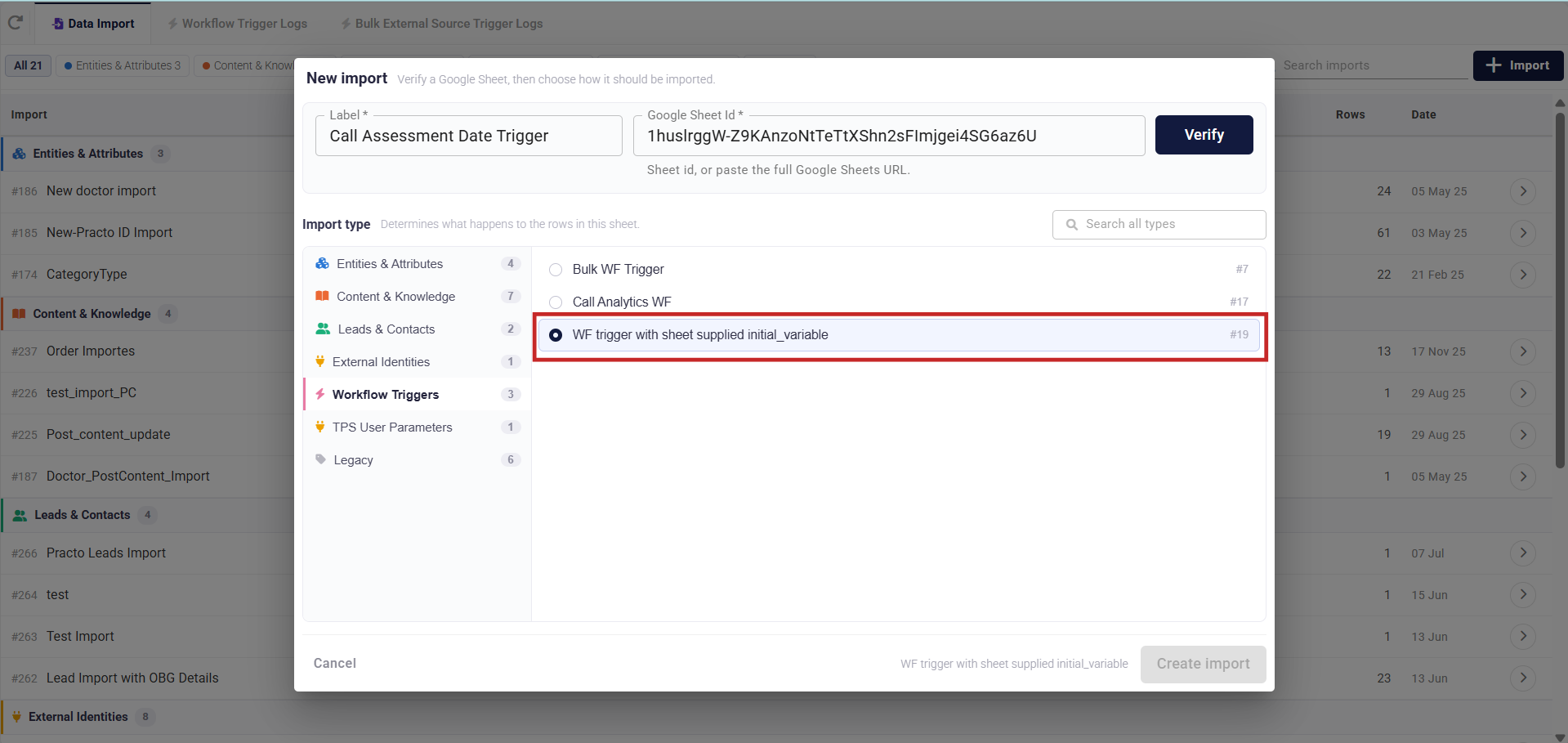1568x743 pixels.
Task: Switch to Workflow Trigger Logs tab
Action: [x=237, y=24]
